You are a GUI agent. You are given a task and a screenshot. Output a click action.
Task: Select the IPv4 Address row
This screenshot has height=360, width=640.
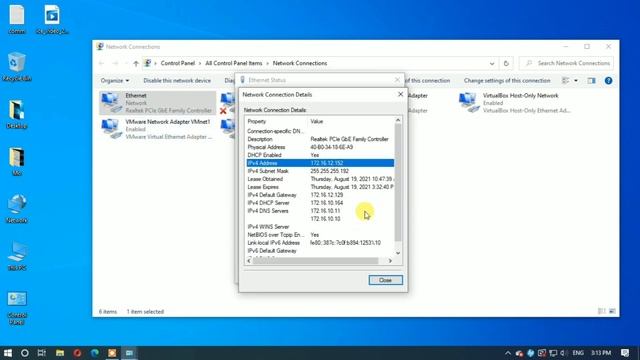click(320, 163)
